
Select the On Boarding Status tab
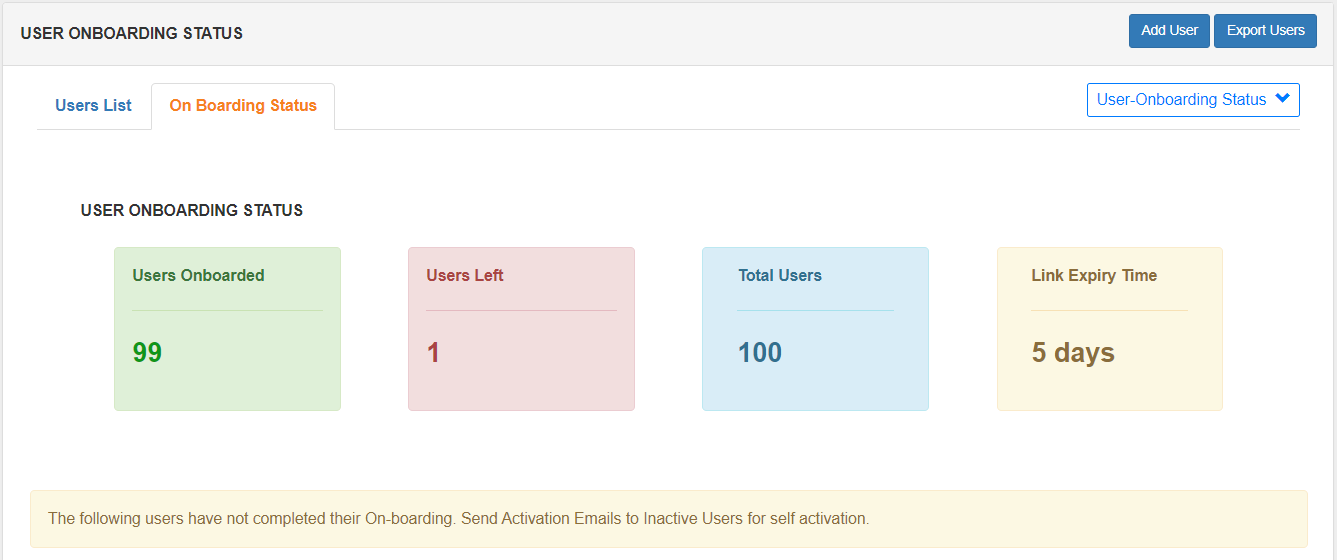[x=243, y=106]
